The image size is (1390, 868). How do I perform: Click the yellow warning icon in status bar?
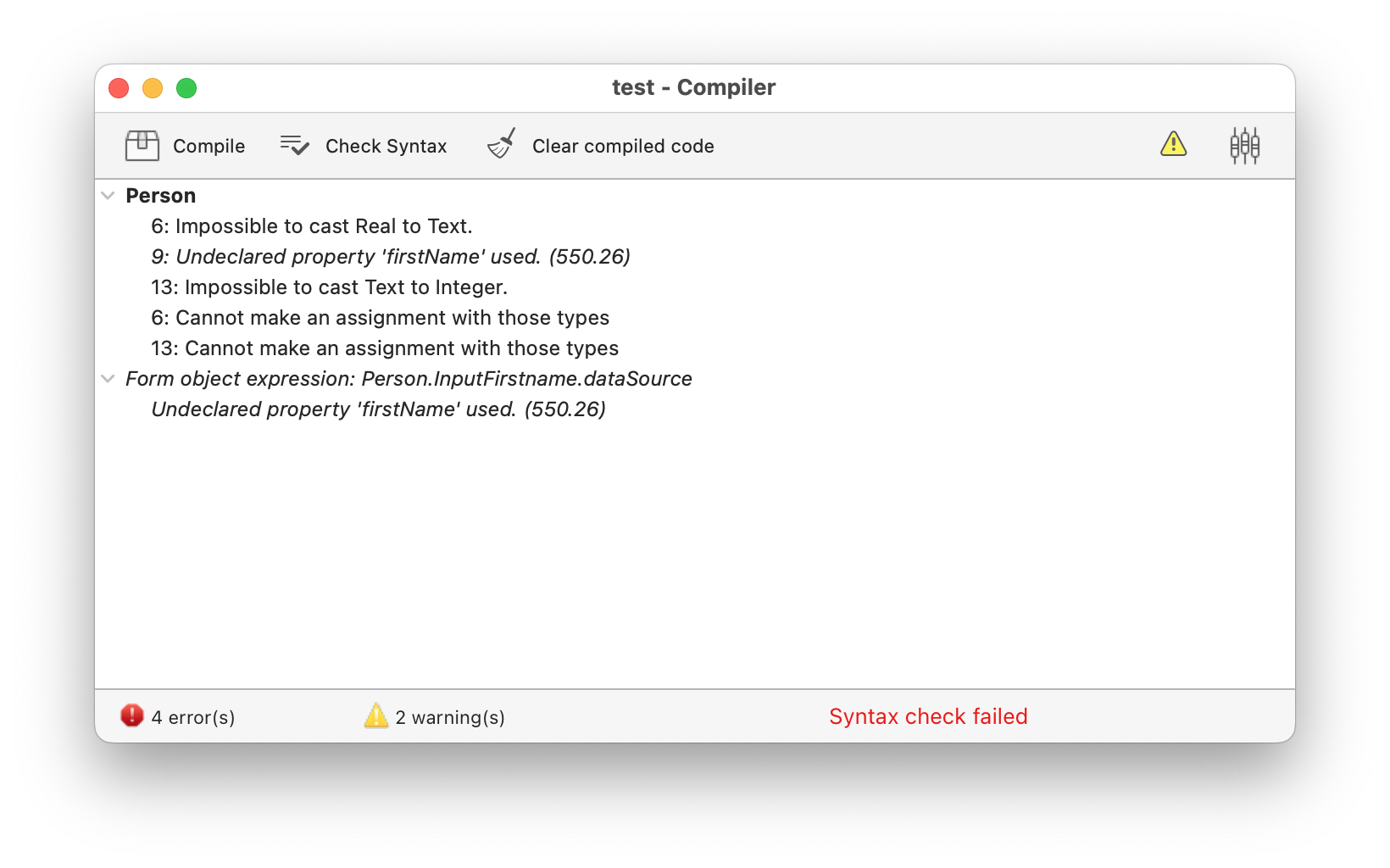375,716
